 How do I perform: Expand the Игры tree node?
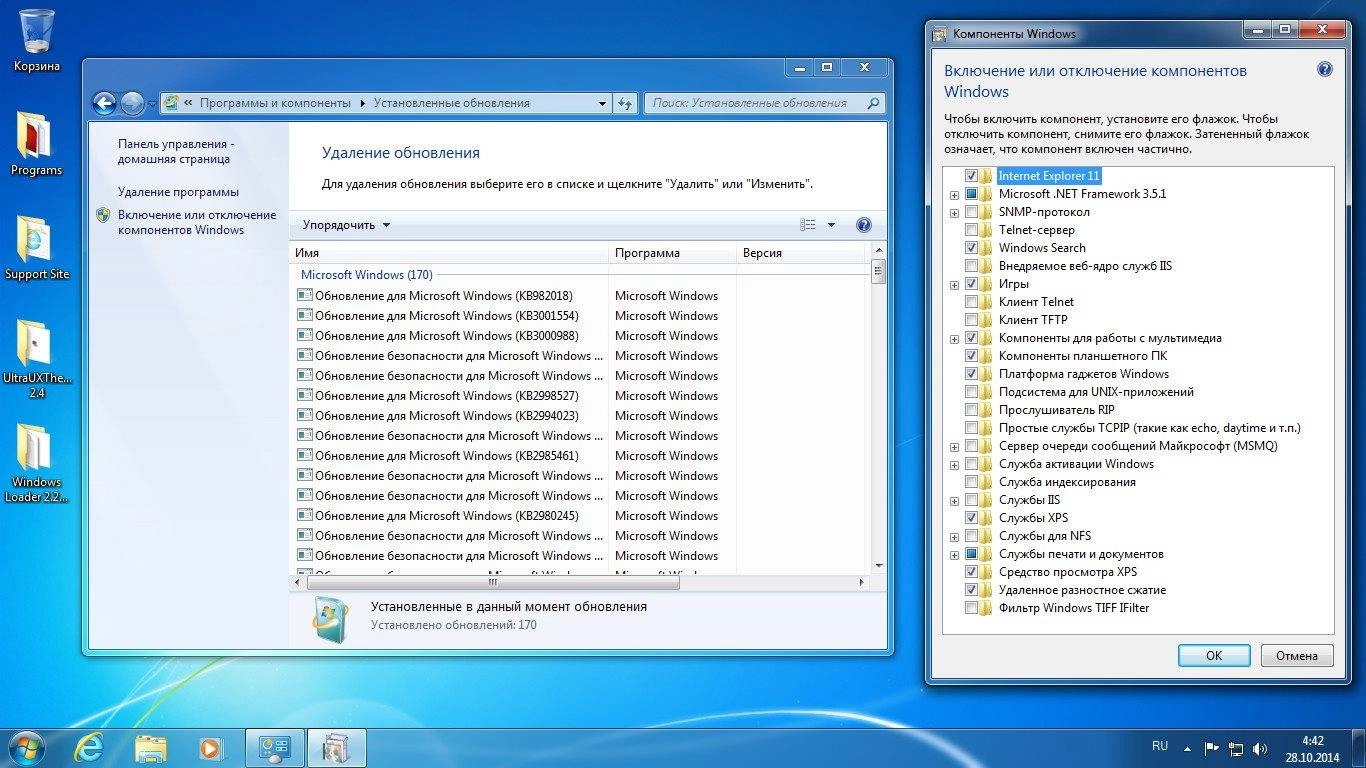click(x=955, y=285)
